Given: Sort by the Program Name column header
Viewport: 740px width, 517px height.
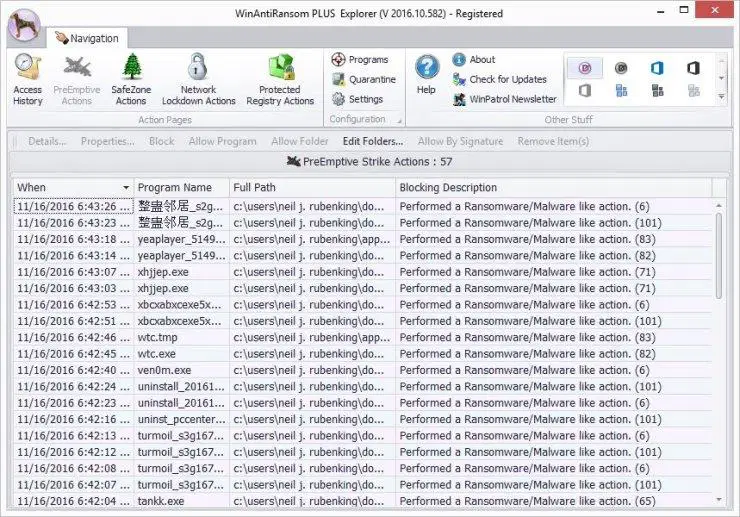Looking at the screenshot, I should (182, 187).
